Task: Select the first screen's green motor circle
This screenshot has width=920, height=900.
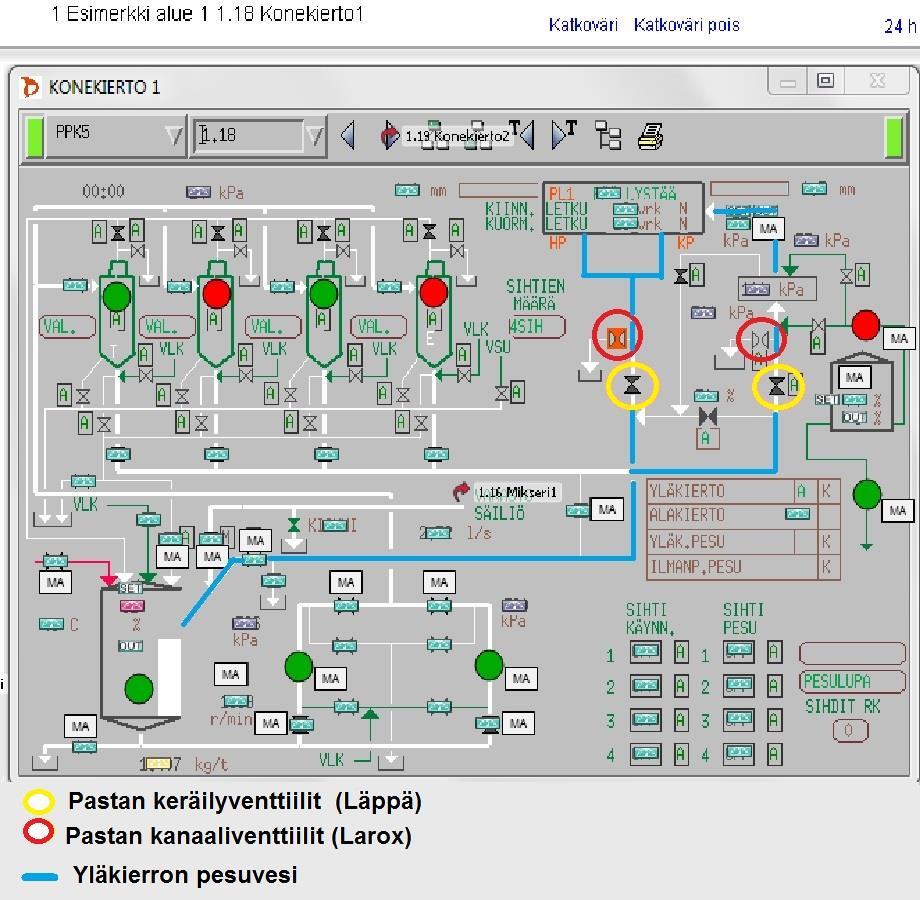Action: pos(117,296)
